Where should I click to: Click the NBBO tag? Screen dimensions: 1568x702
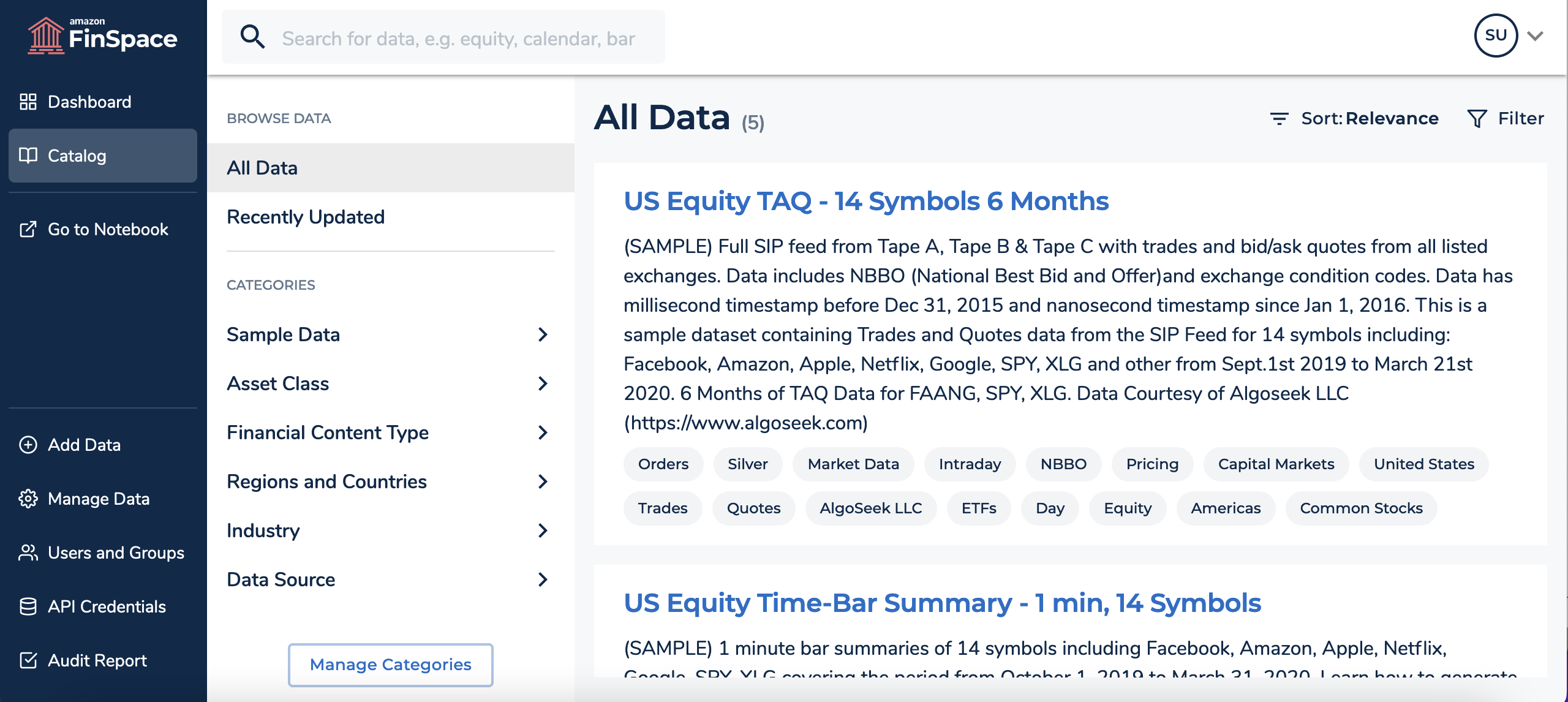click(1063, 464)
